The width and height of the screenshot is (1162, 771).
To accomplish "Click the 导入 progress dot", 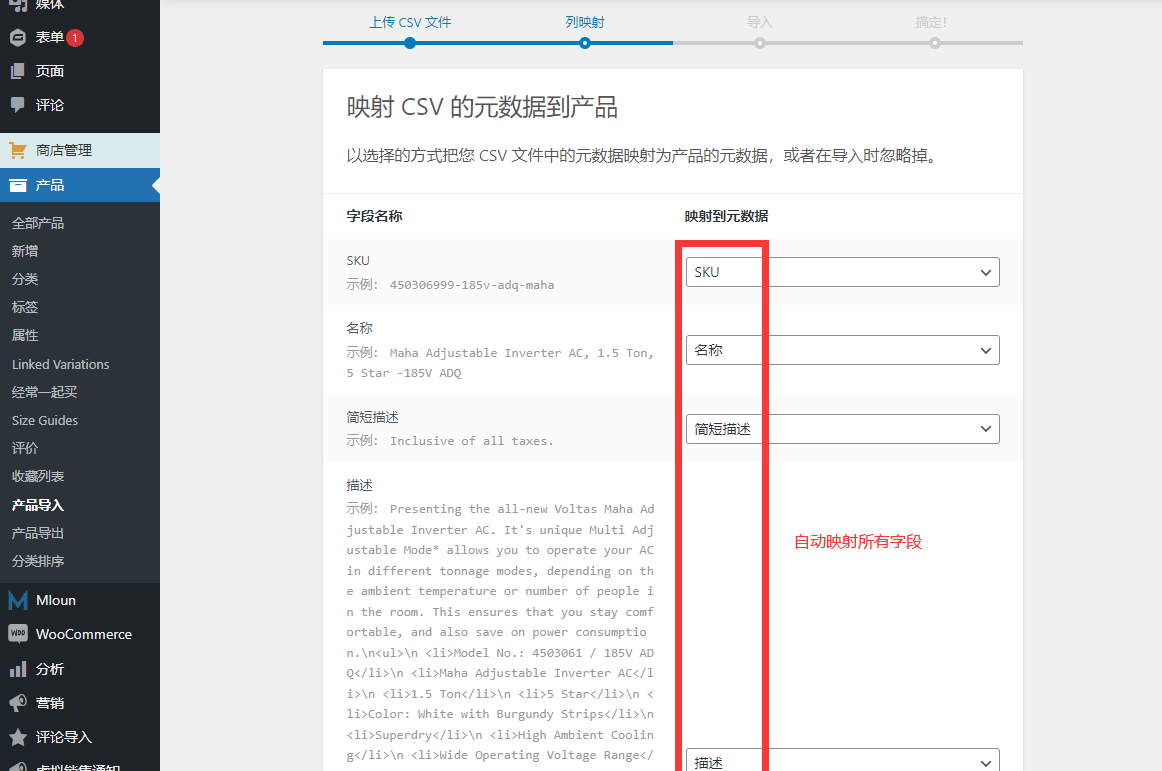I will coord(760,43).
